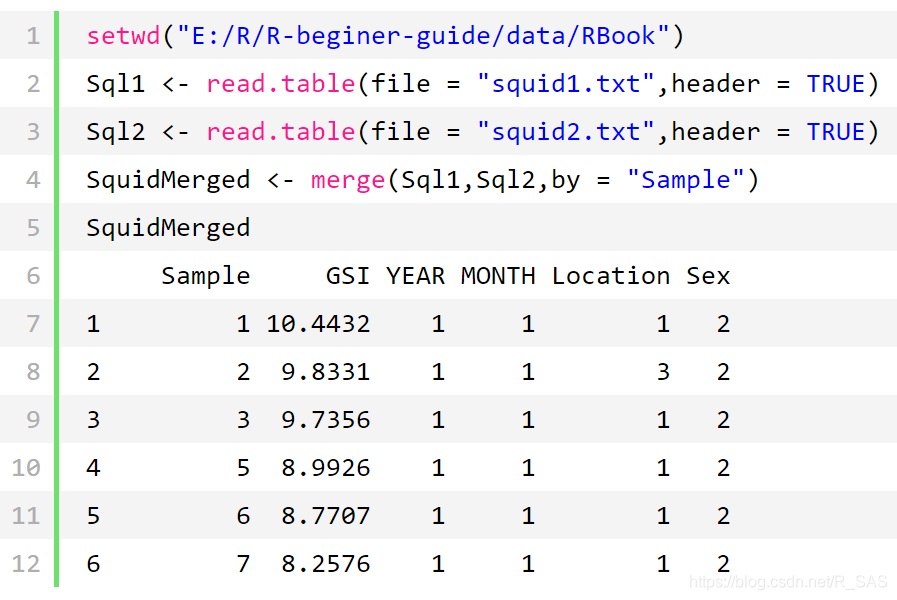Click the MONTH value in the 9.7356 row
The image size is (897, 600).
click(528, 420)
